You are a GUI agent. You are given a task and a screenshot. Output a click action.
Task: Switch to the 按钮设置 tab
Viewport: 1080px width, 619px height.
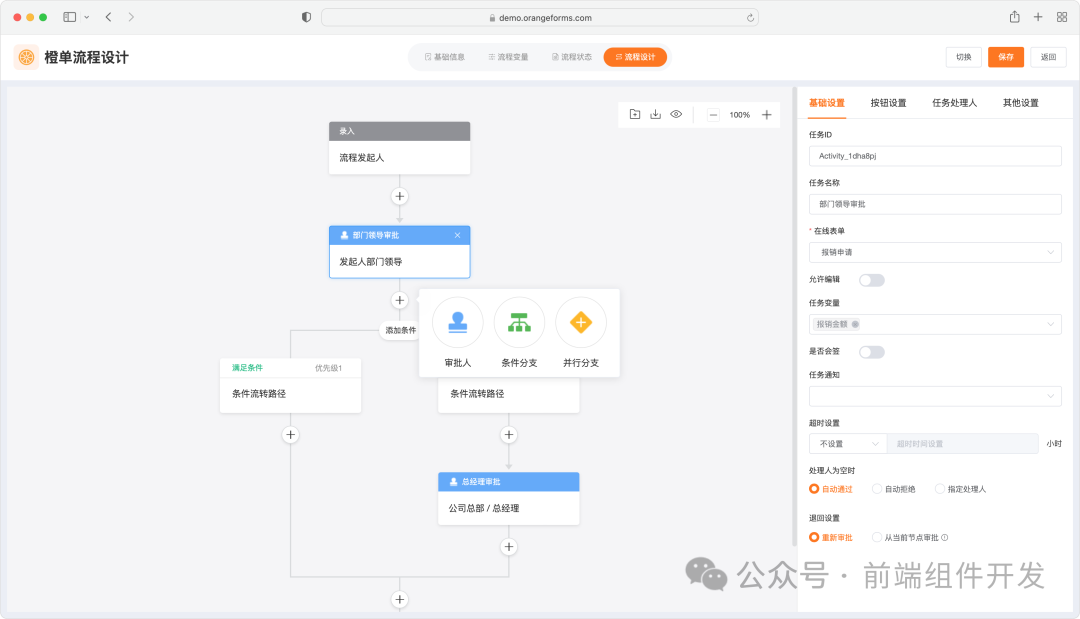pyautogui.click(x=887, y=103)
